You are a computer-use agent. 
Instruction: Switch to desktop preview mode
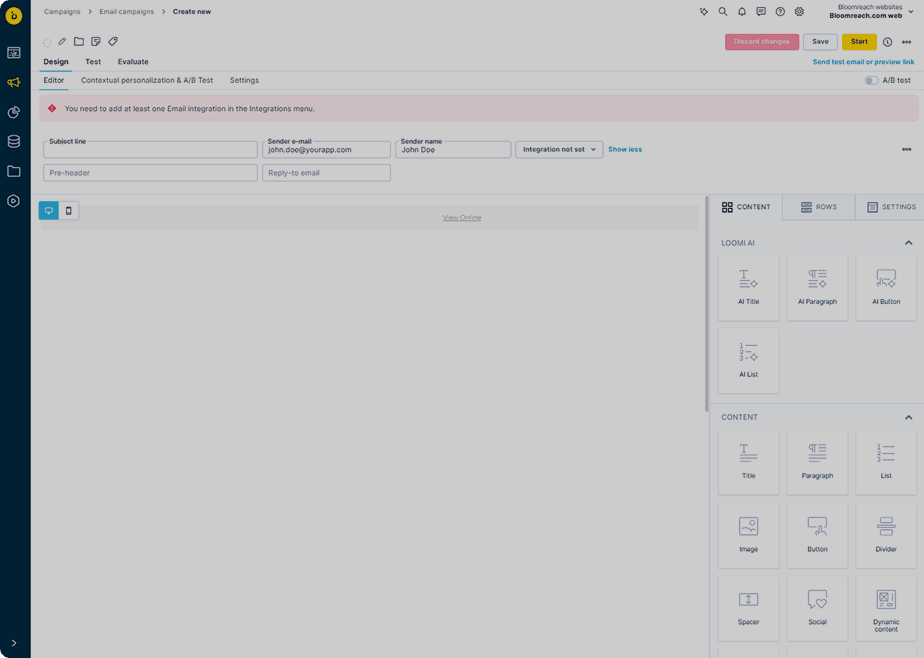[49, 211]
